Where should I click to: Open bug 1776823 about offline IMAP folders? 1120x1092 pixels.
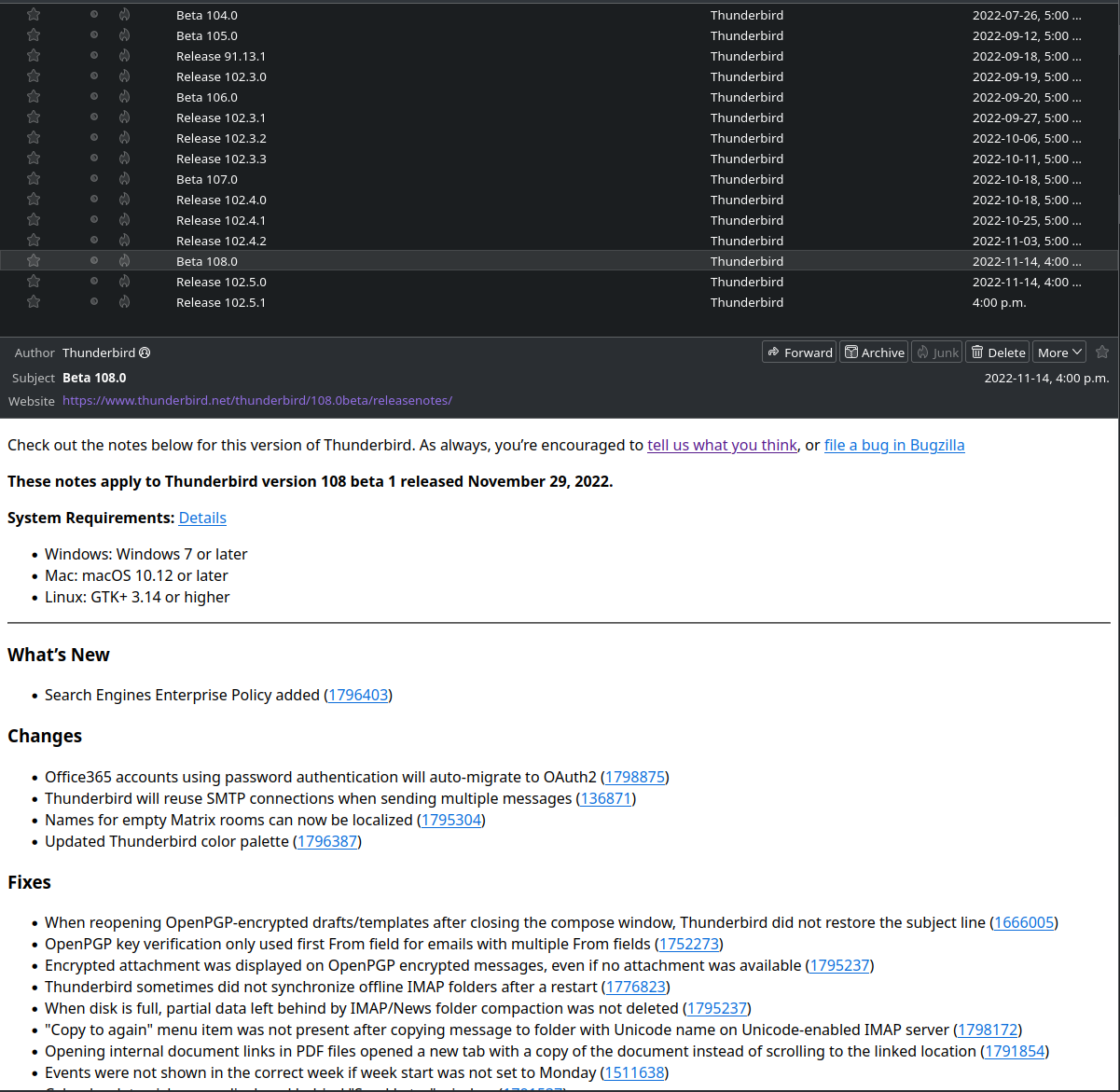point(636,988)
